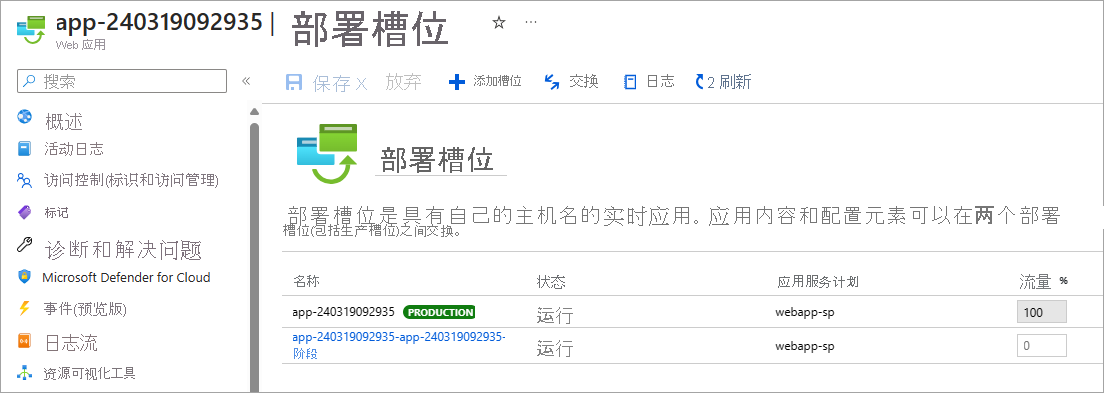
Task: Click the 保存 floppy disk icon
Action: click(294, 82)
